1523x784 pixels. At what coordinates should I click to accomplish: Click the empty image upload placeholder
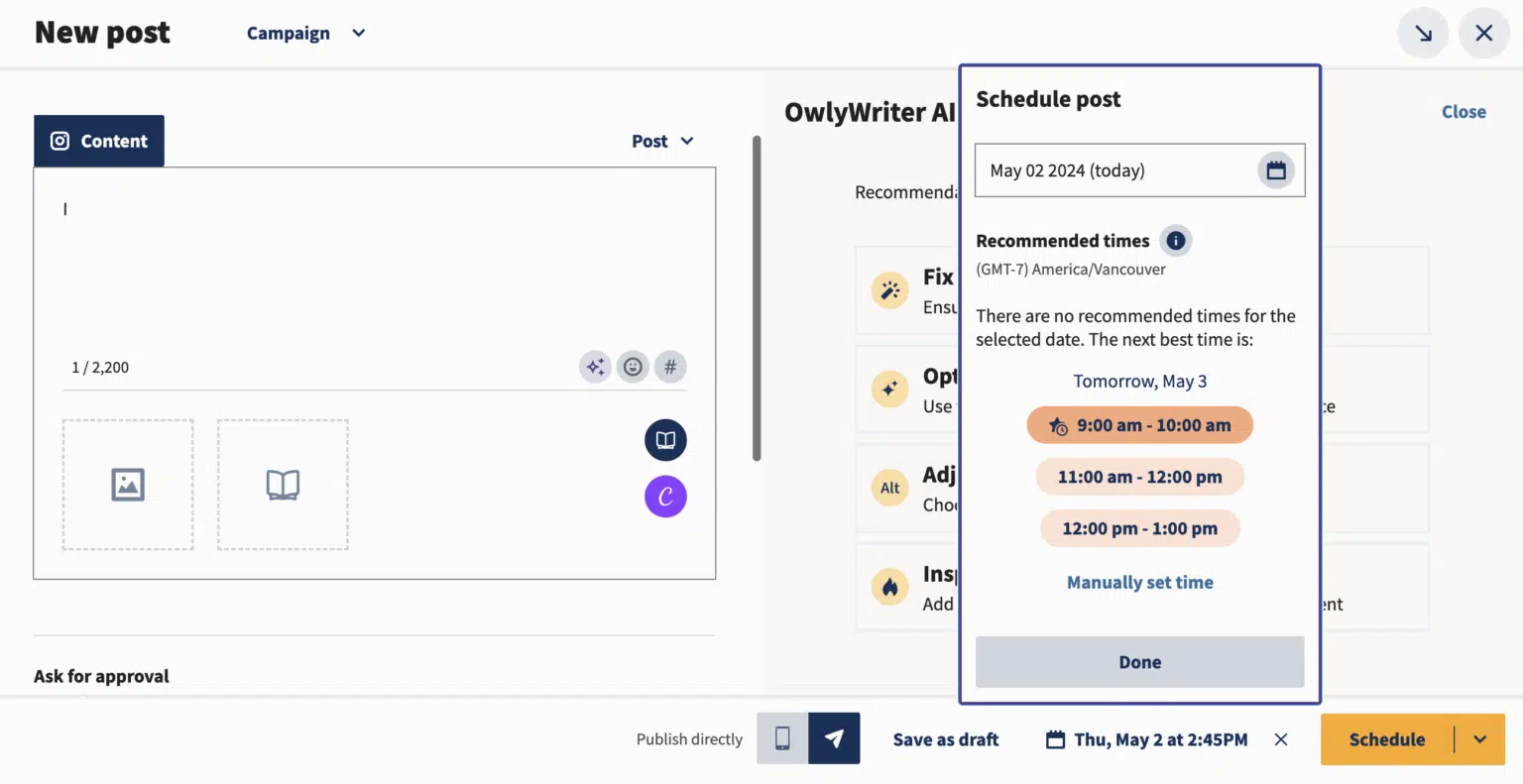point(127,485)
